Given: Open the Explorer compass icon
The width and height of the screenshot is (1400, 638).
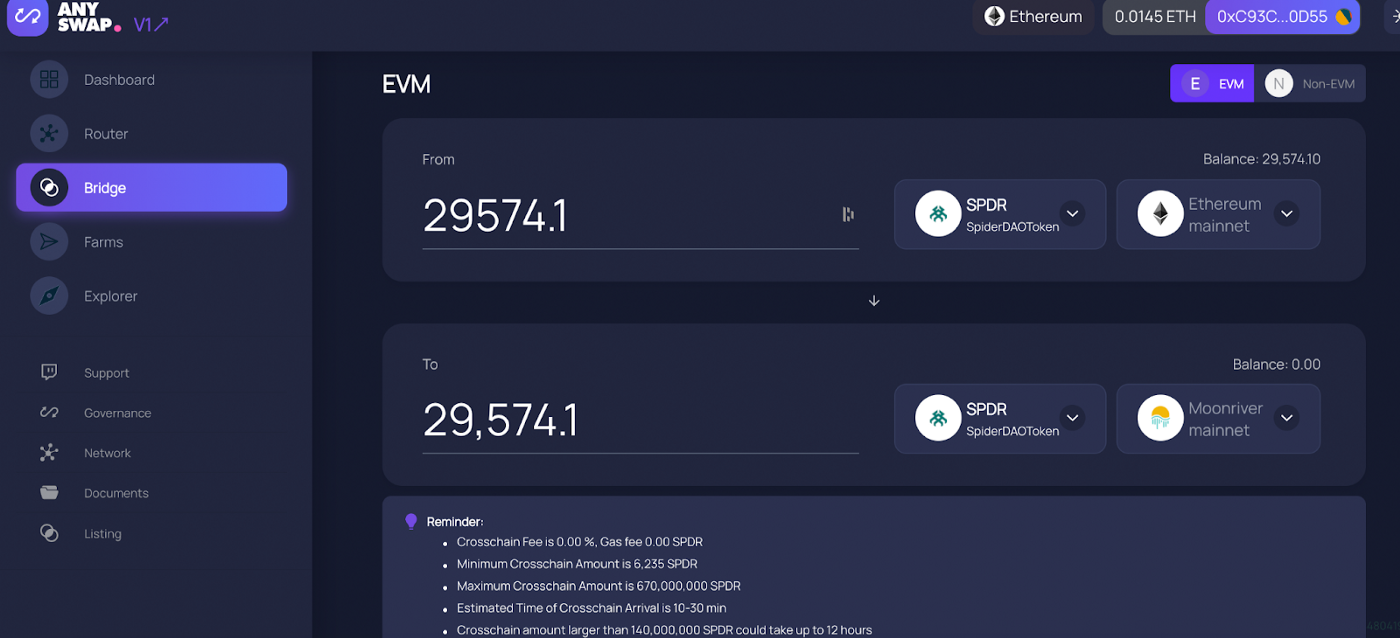Looking at the screenshot, I should 49,296.
